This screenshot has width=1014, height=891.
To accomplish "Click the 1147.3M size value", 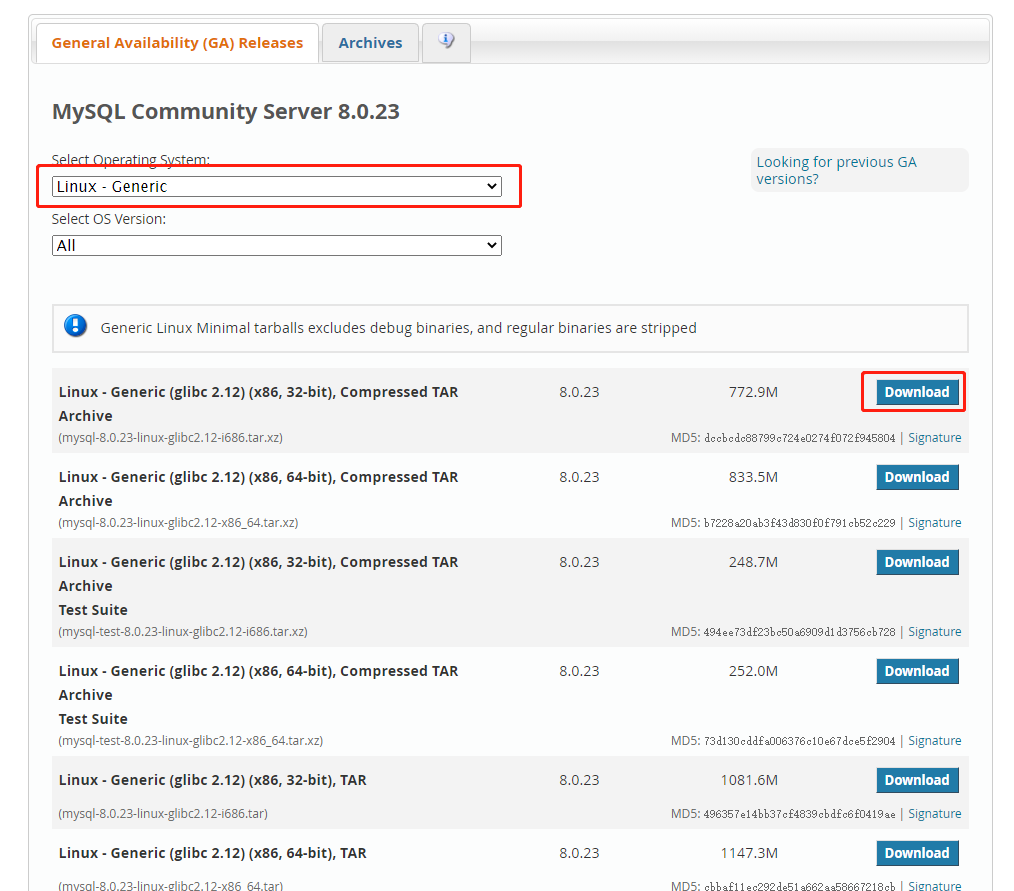I will pyautogui.click(x=750, y=853).
